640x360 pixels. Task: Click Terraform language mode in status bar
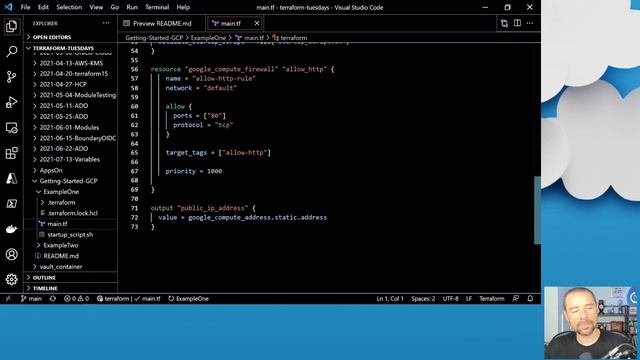pos(491,299)
